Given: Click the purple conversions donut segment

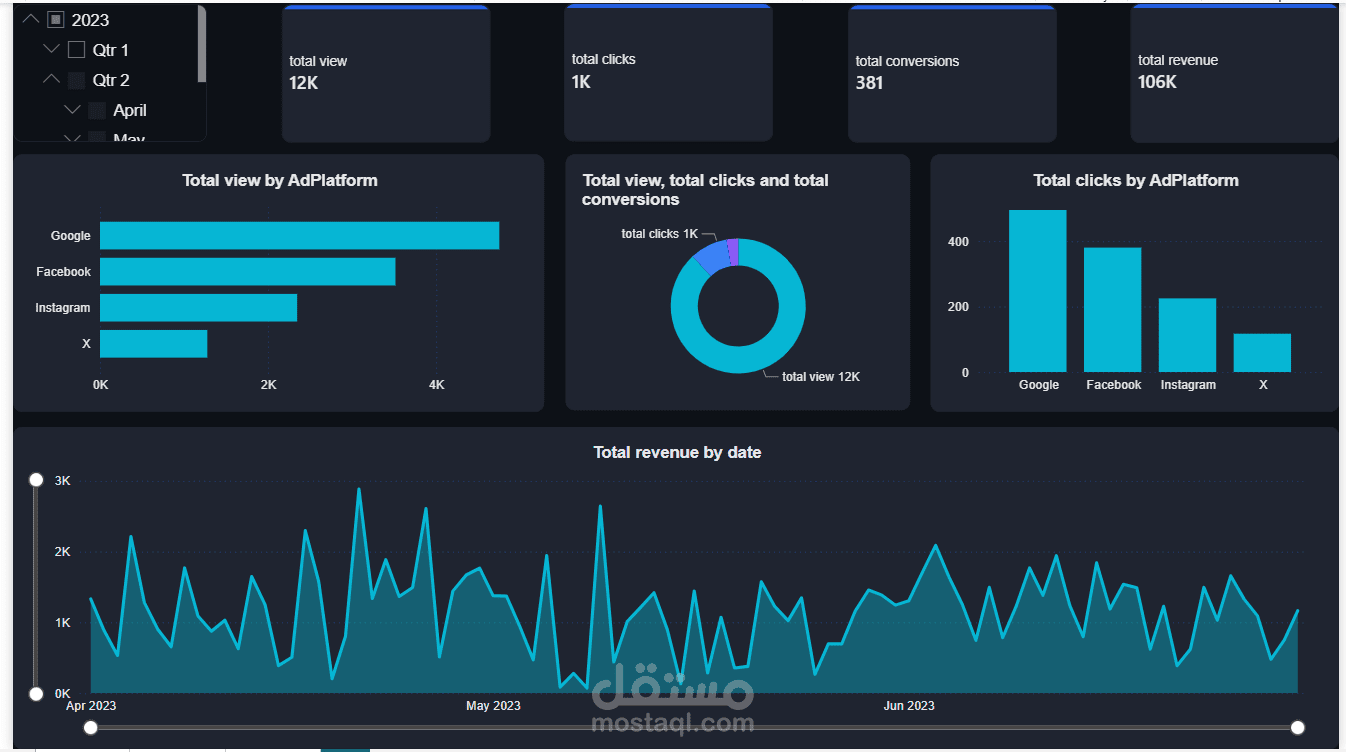Looking at the screenshot, I should (x=732, y=251).
